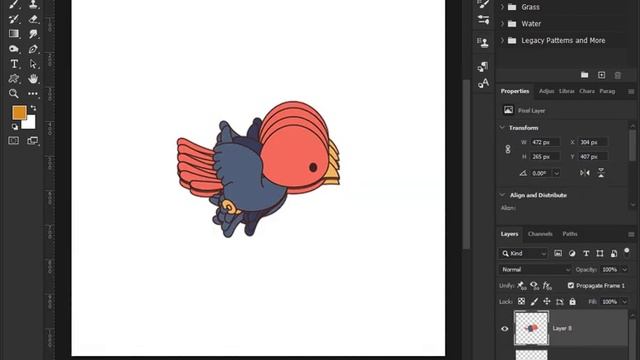This screenshot has height=360, width=640.
Task: Open the Edit Toolbar three-dots menu
Action: (x=33, y=93)
